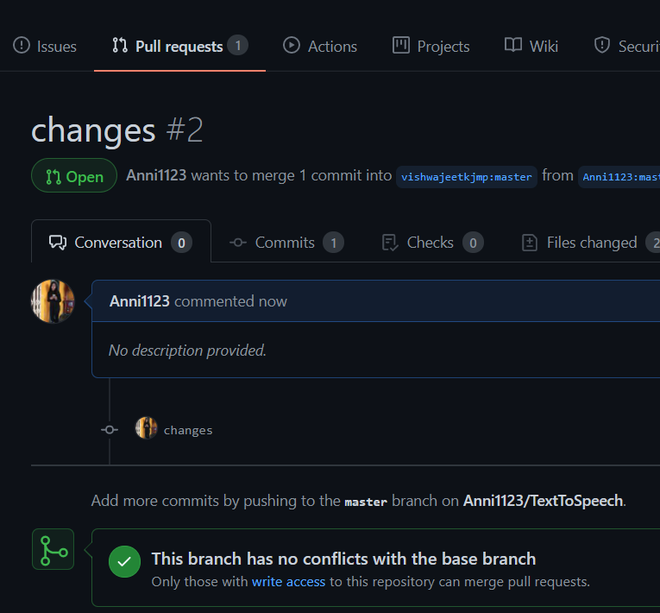Click the Pull requests icon in navigation

click(x=120, y=46)
